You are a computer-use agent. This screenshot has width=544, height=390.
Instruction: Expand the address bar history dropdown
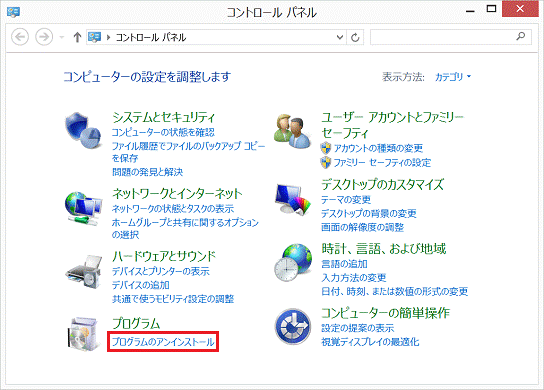click(340, 37)
